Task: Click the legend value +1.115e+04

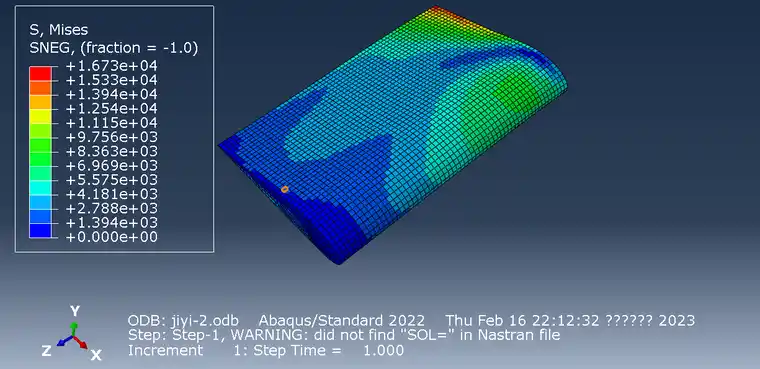Action: (111, 123)
